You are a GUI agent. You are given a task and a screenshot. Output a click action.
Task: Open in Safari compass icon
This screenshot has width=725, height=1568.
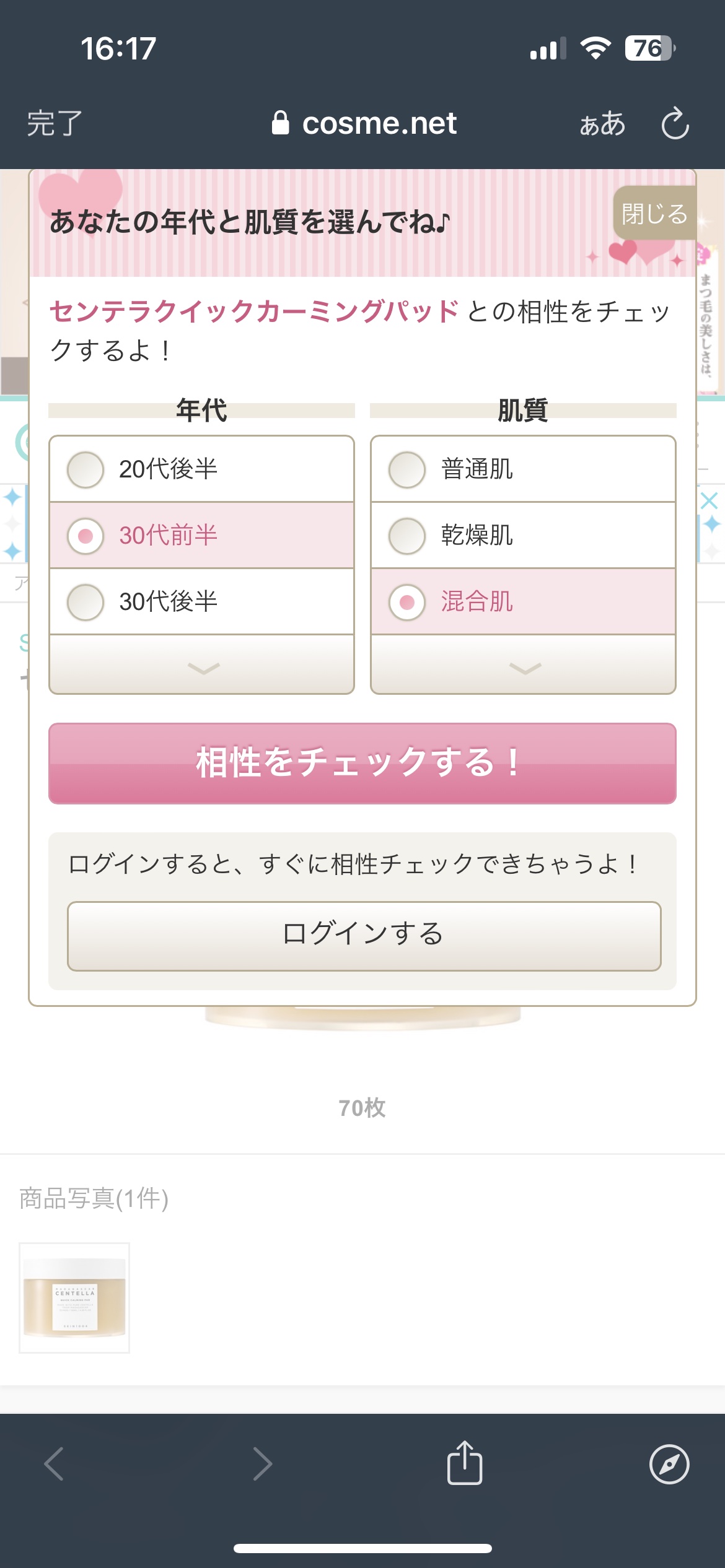click(669, 1464)
